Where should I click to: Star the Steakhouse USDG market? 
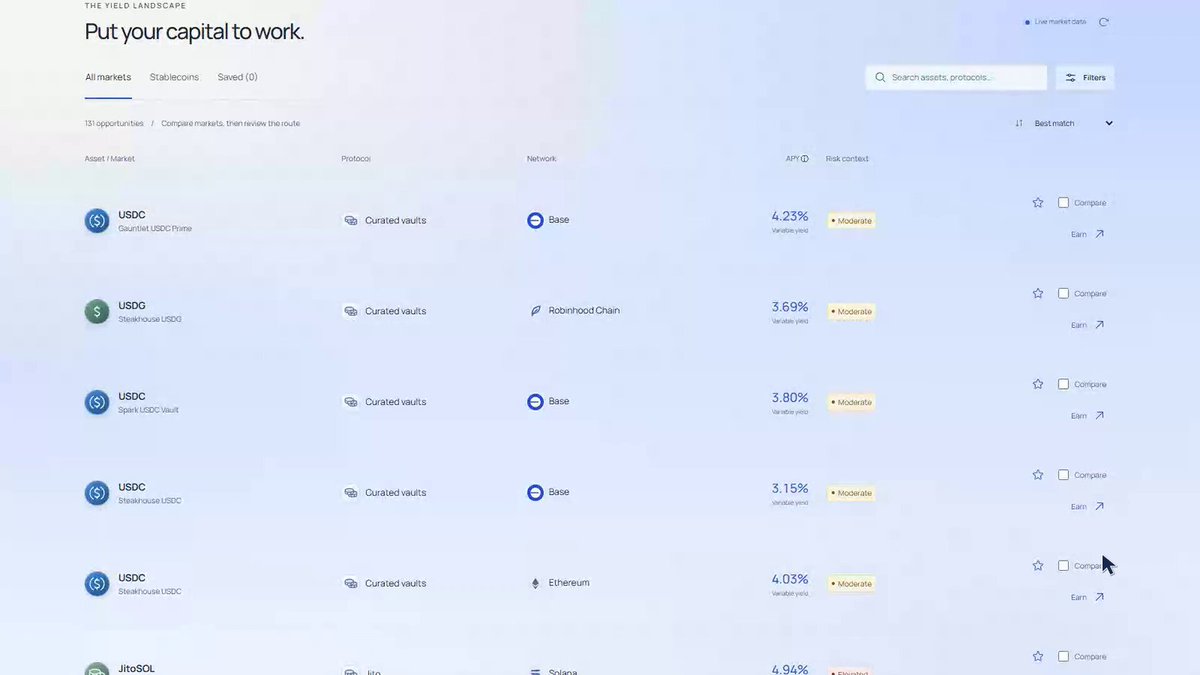point(1038,294)
